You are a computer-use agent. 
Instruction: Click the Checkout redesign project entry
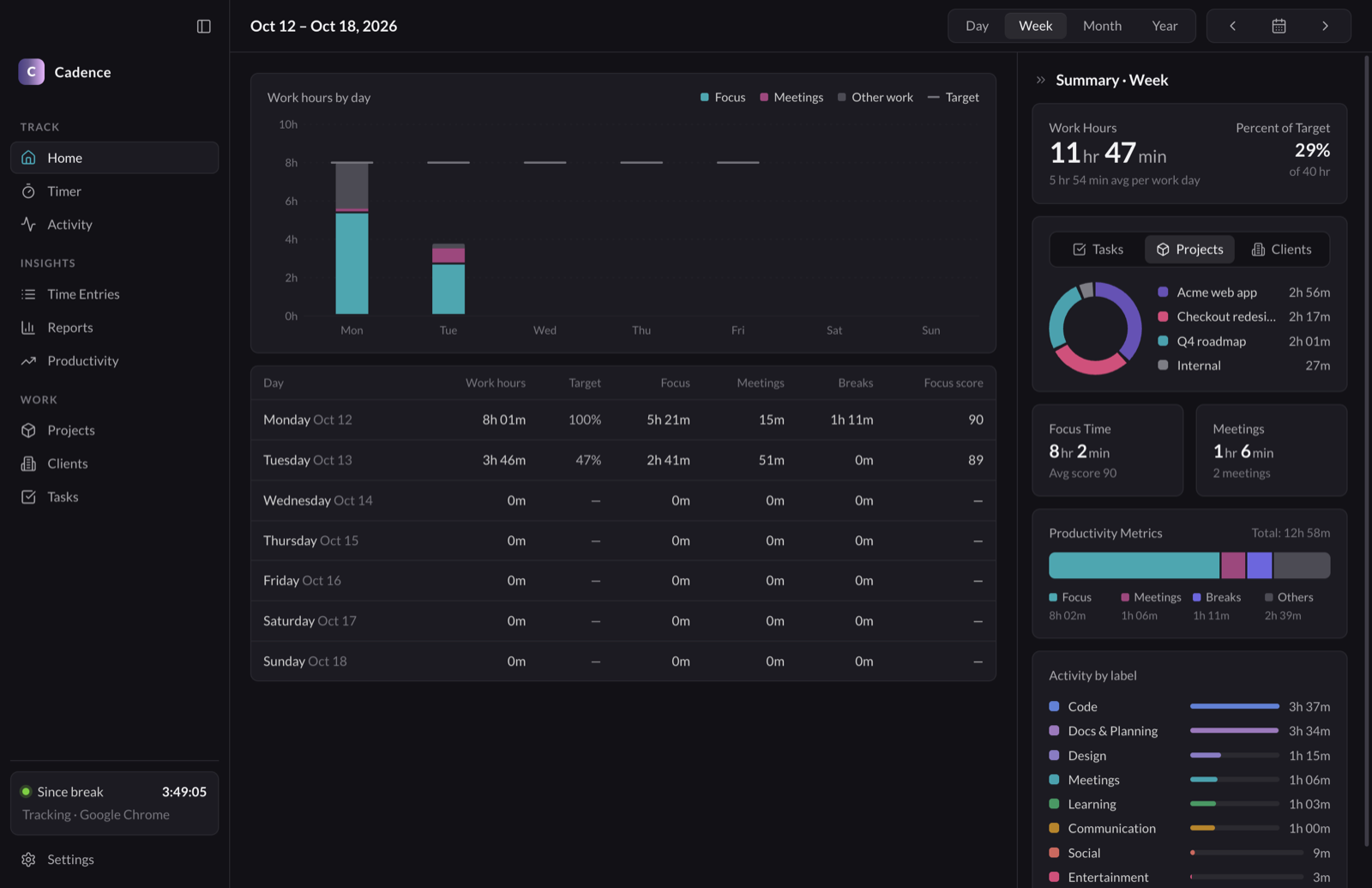point(1243,317)
